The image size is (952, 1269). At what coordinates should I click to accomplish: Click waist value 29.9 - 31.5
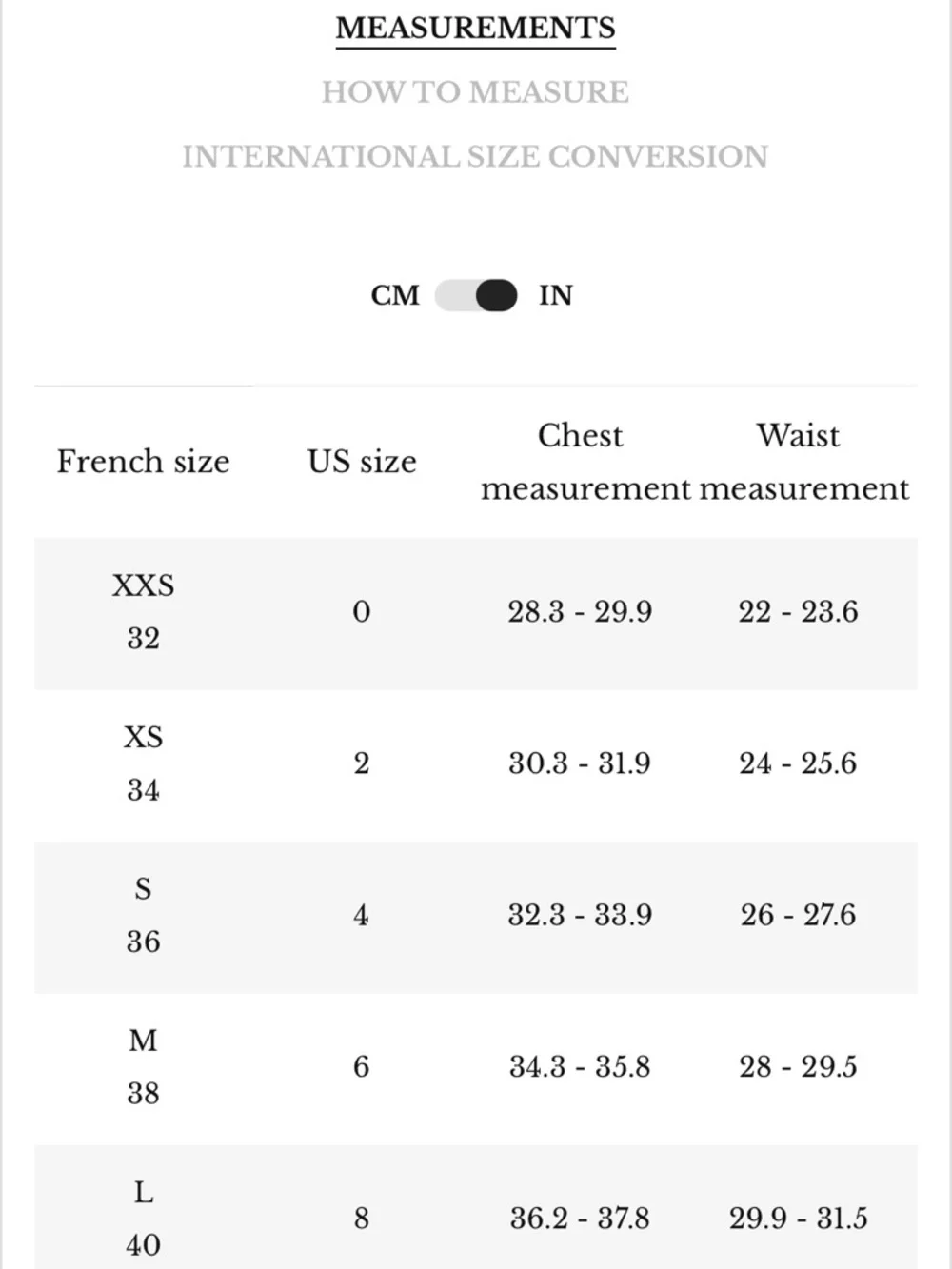coord(798,1219)
